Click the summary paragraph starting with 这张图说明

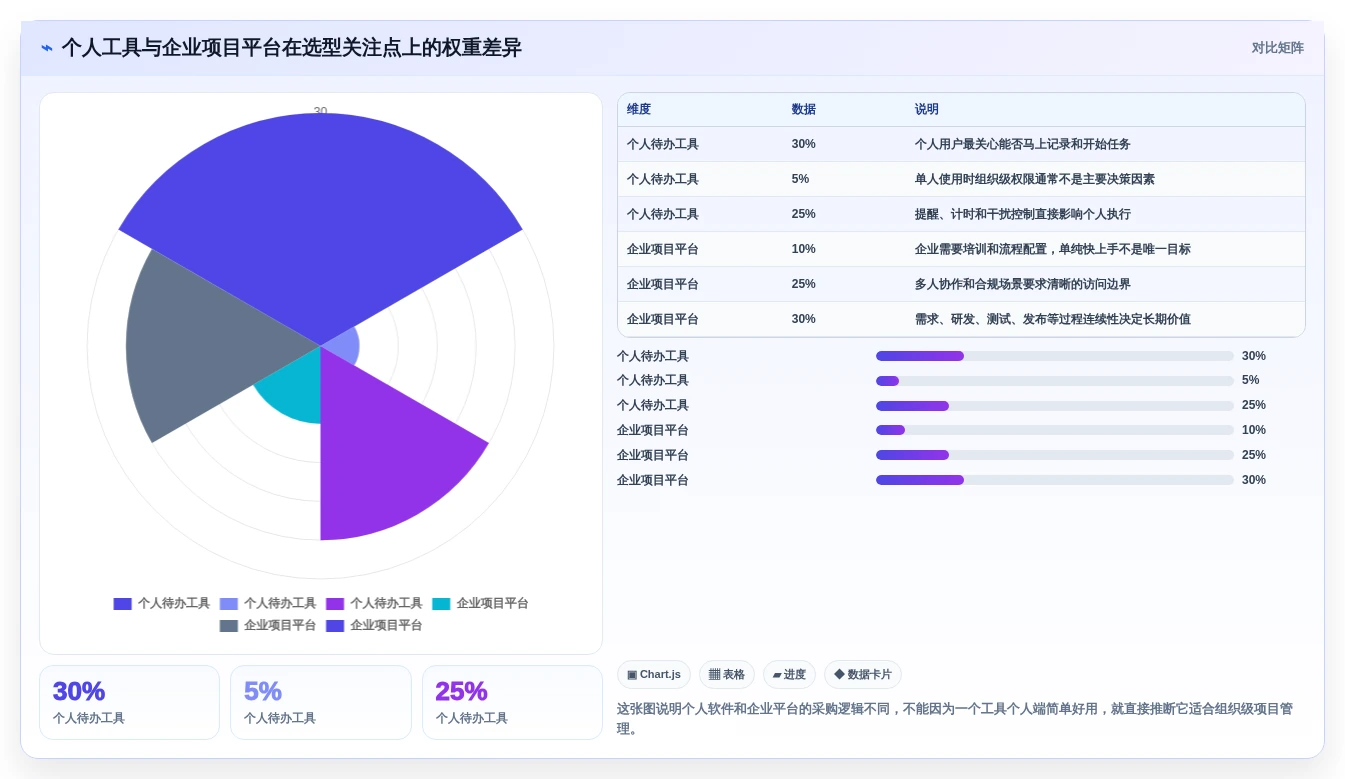click(x=955, y=718)
